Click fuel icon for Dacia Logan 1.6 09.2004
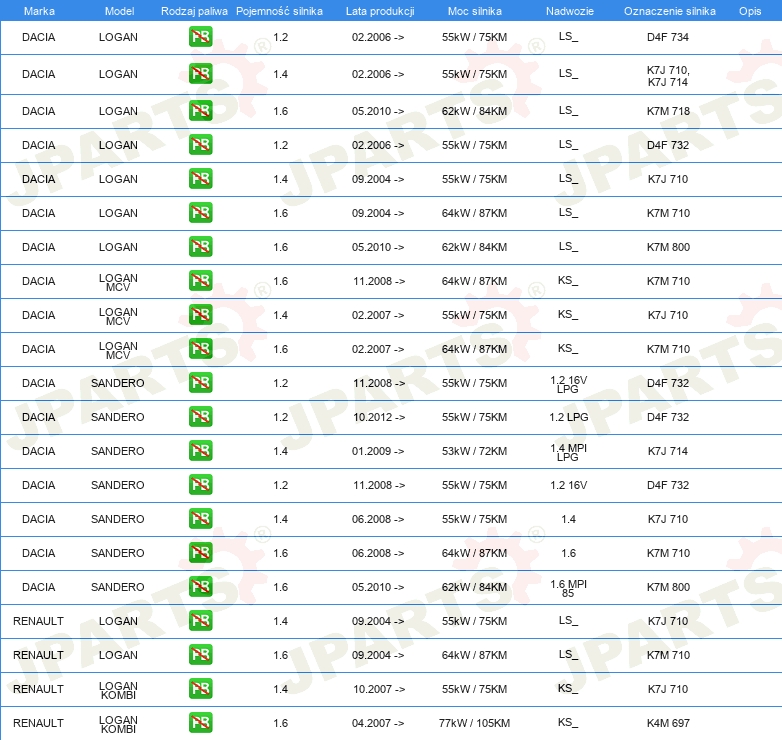This screenshot has height=740, width=782. tap(200, 212)
